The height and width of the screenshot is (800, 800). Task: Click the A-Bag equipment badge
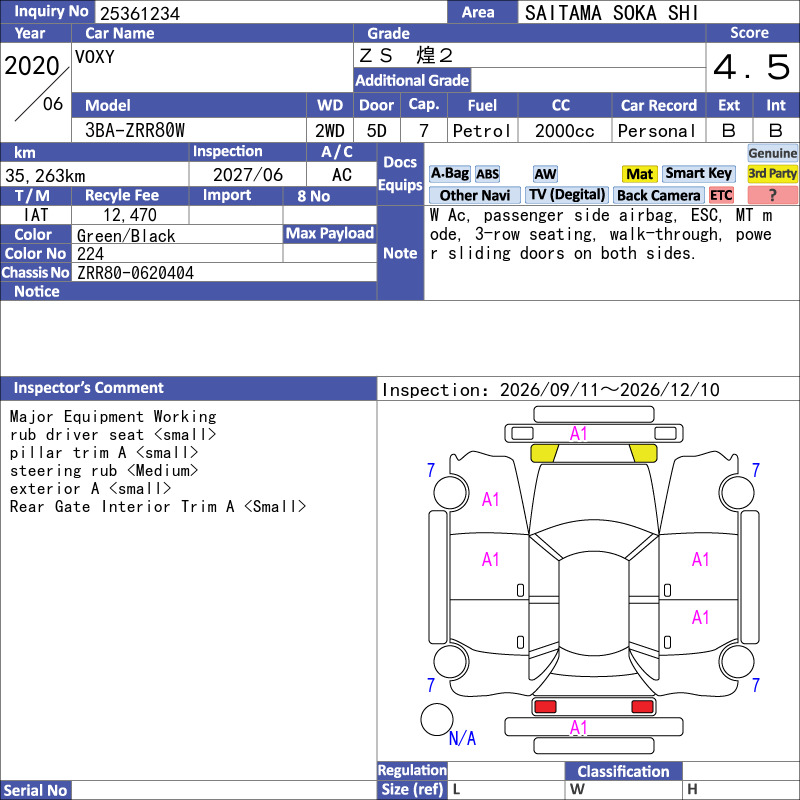(x=449, y=174)
